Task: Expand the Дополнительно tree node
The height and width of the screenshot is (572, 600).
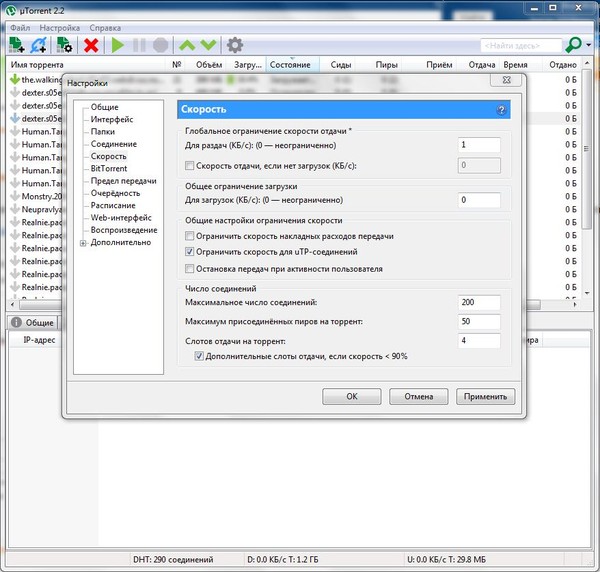Action: [x=83, y=243]
